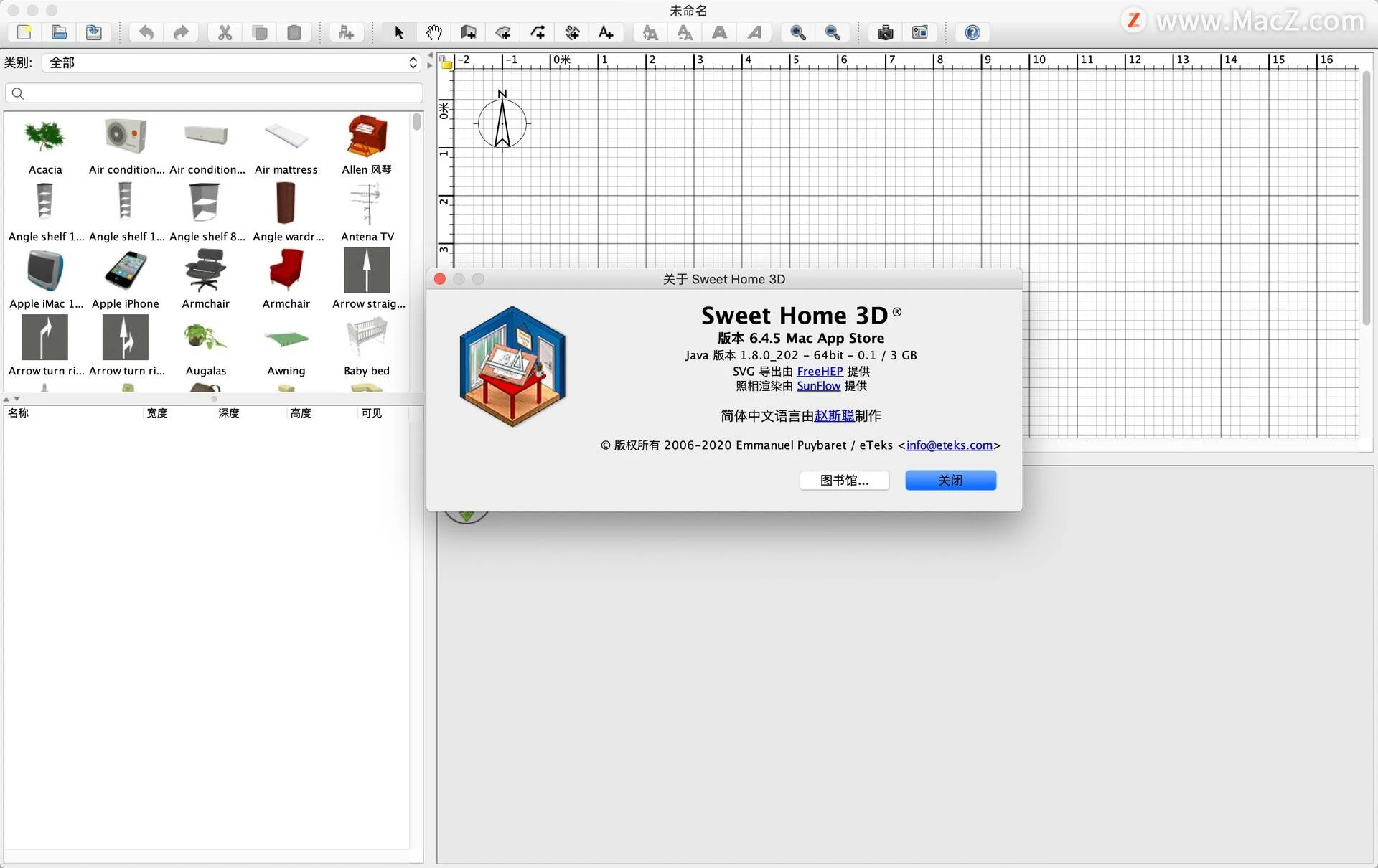
Task: Sort furniture list by 宽度 column
Action: click(x=178, y=413)
